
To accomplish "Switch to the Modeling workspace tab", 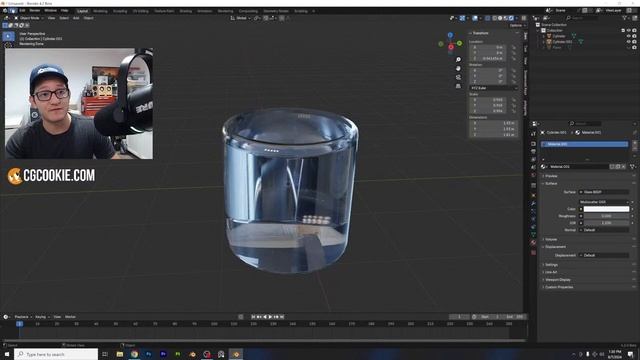I will point(100,11).
